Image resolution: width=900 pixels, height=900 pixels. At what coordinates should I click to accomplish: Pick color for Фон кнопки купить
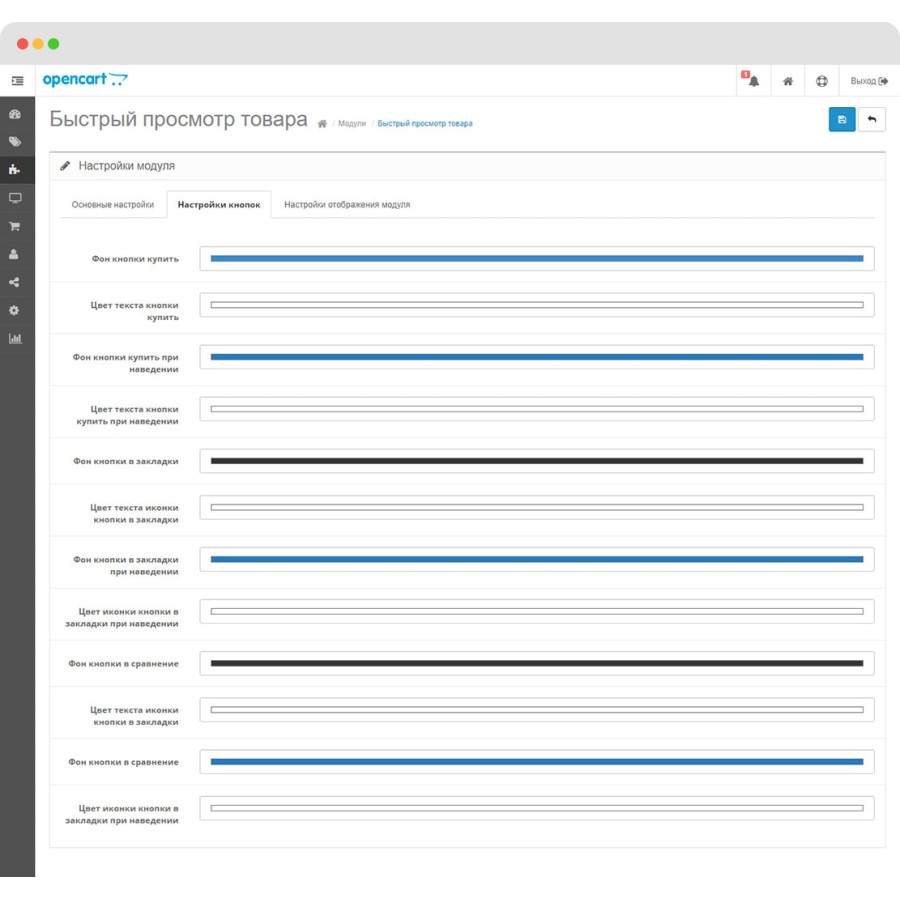tap(537, 259)
